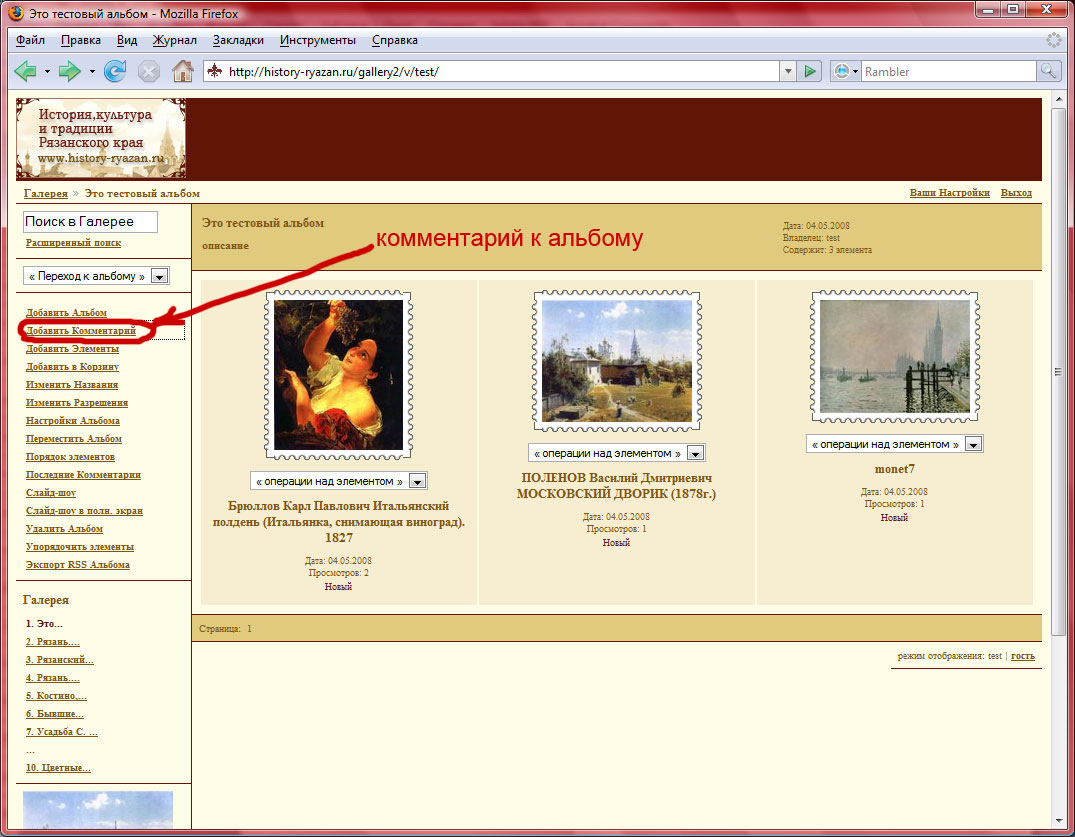Open operations dropdown under the monet7 image
This screenshot has width=1075, height=837.
coord(895,444)
